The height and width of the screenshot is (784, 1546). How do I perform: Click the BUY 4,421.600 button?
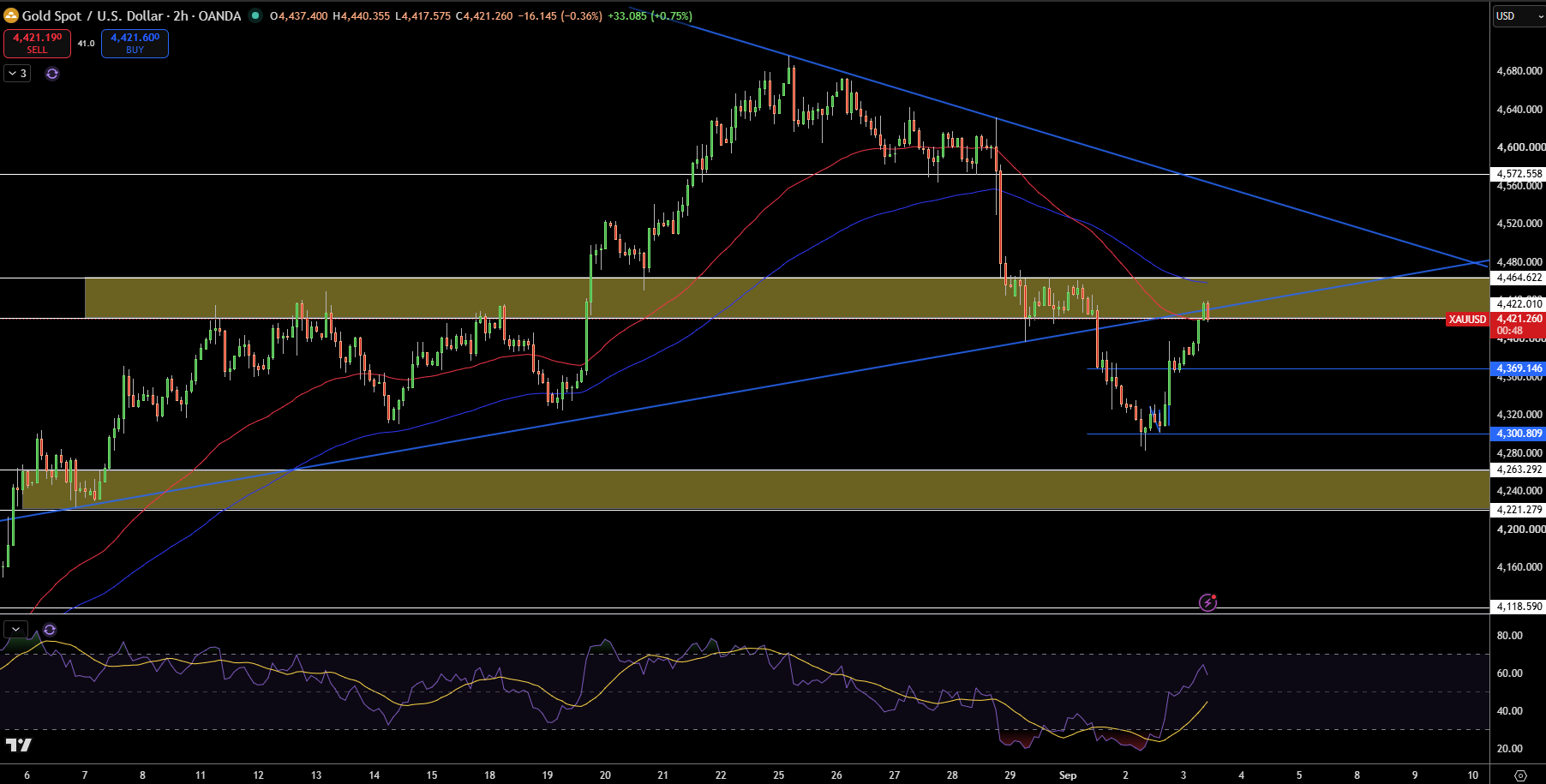pyautogui.click(x=135, y=43)
